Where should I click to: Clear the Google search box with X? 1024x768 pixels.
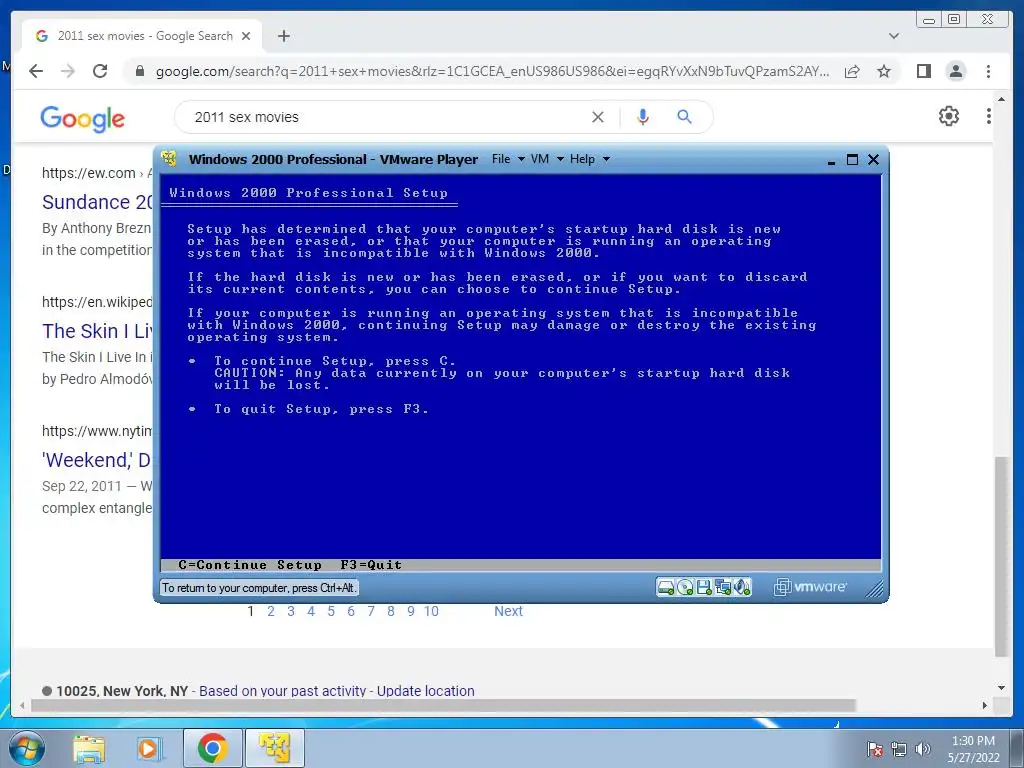click(598, 117)
